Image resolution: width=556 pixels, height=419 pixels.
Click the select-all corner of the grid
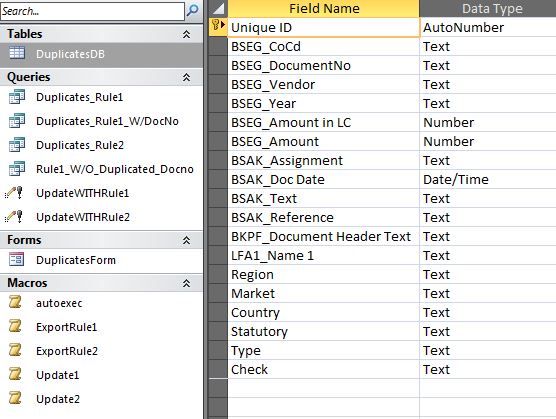(x=218, y=9)
